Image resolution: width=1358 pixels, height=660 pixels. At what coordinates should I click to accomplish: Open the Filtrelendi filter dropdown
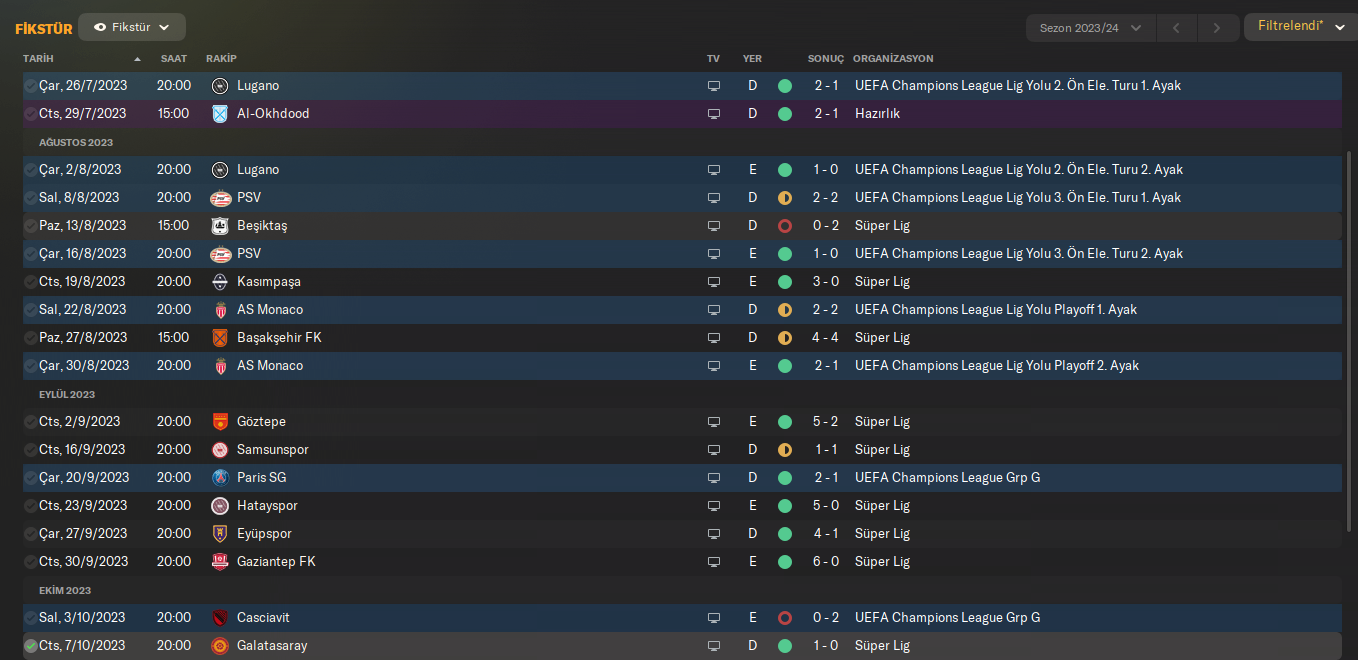tap(1299, 26)
